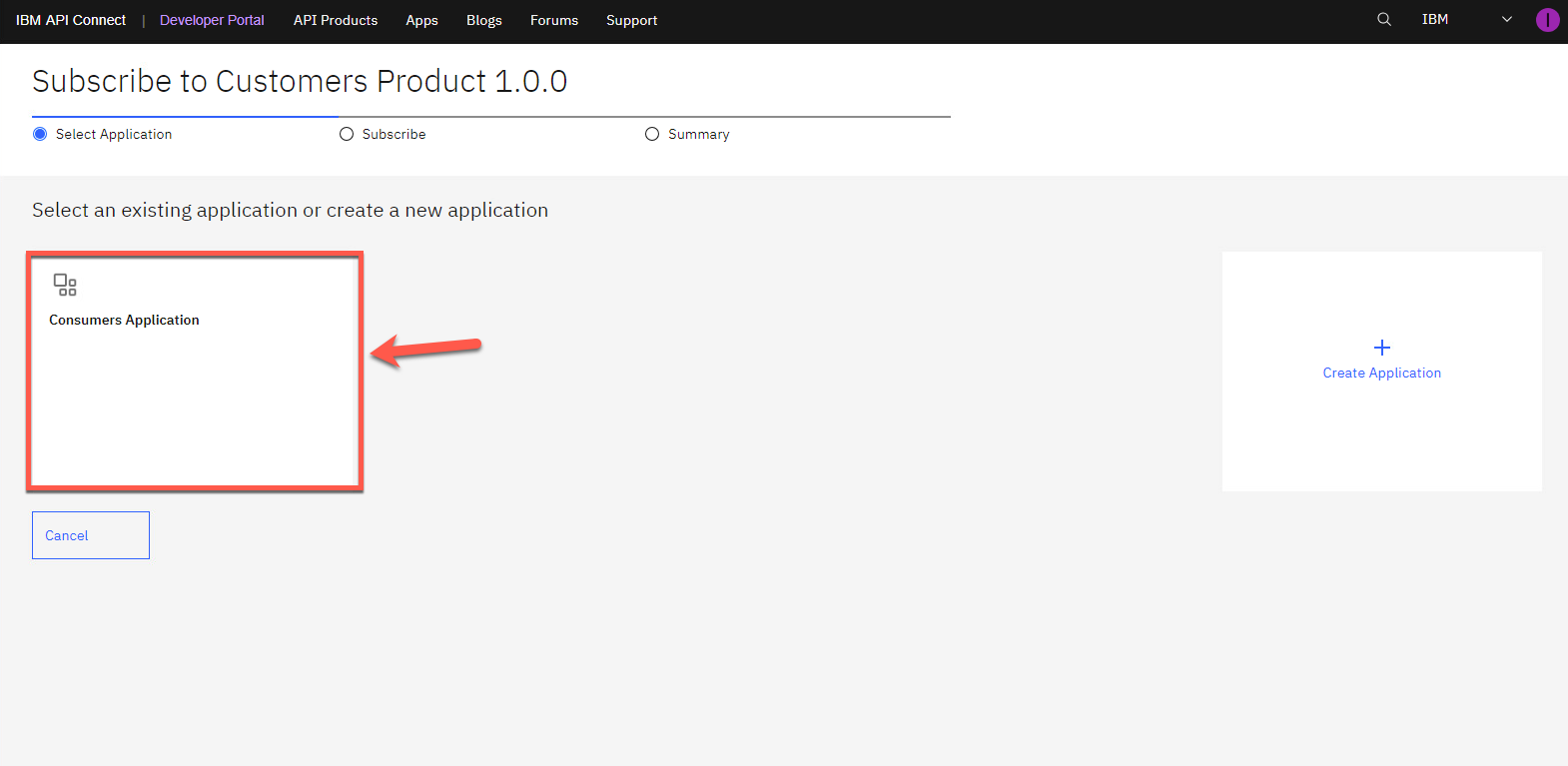
Task: Open the Blogs section
Action: click(x=483, y=20)
